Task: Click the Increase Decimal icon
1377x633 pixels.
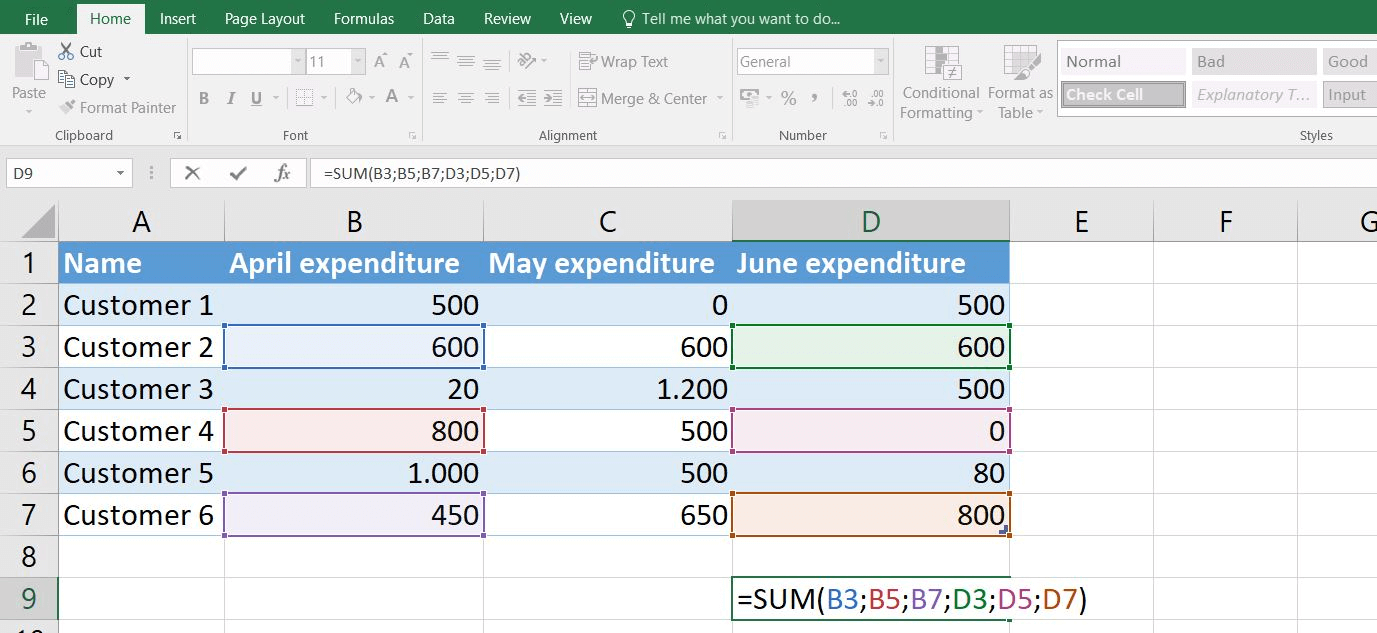Action: (849, 97)
